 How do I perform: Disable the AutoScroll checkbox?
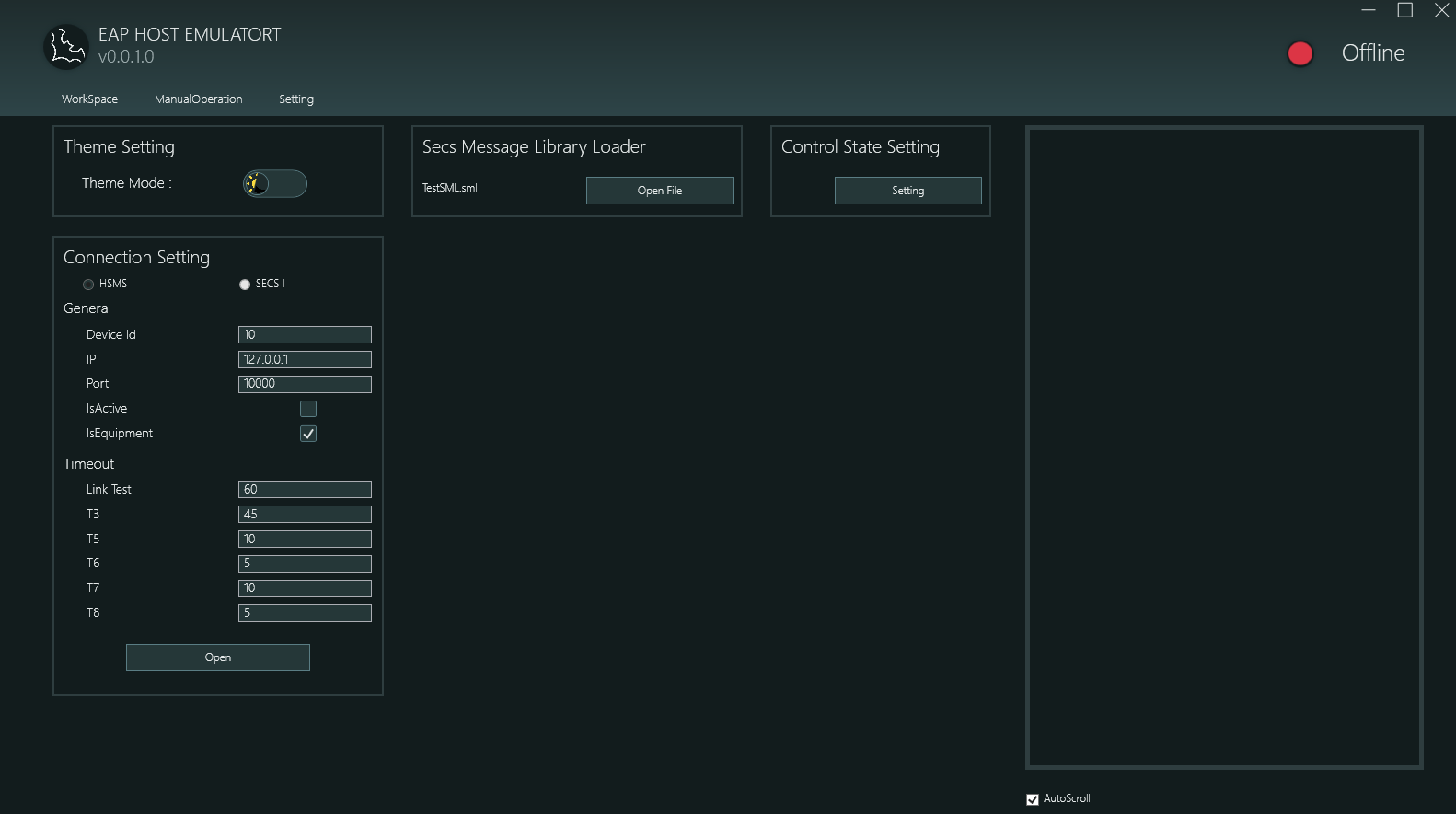pos(1033,799)
